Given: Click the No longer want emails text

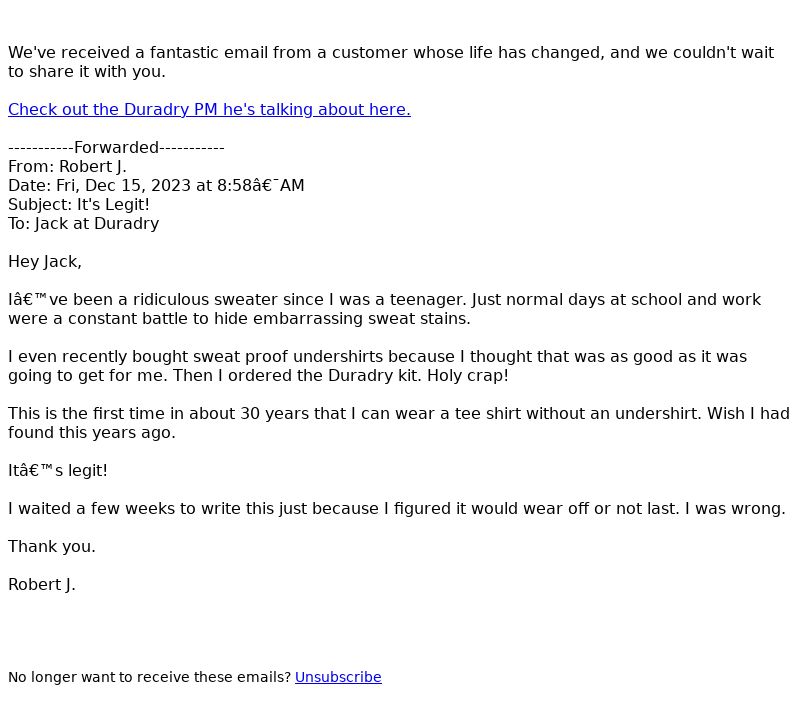Looking at the screenshot, I should pos(149,677).
